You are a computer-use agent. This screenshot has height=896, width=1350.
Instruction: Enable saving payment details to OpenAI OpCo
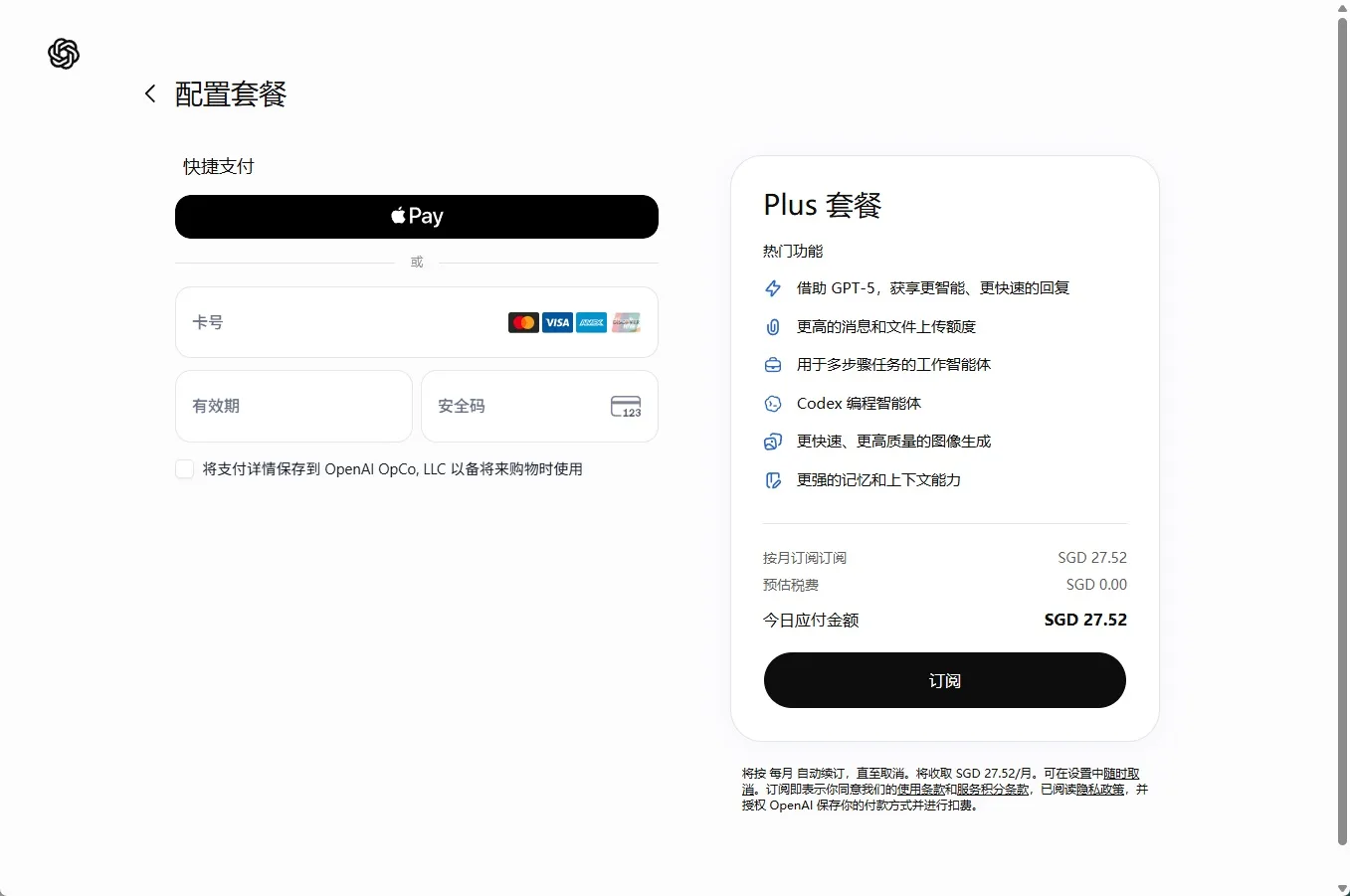click(x=185, y=469)
